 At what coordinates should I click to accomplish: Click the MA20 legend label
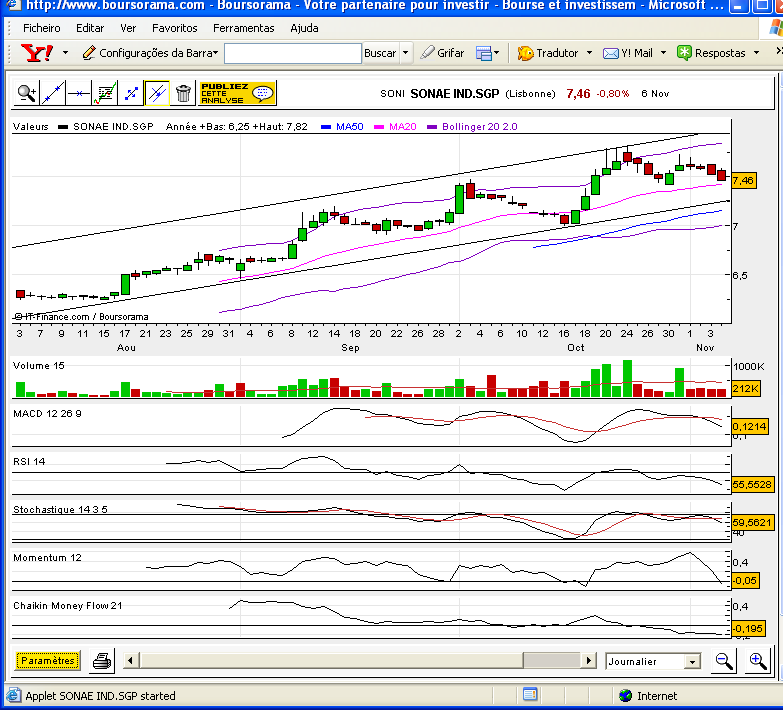402,126
